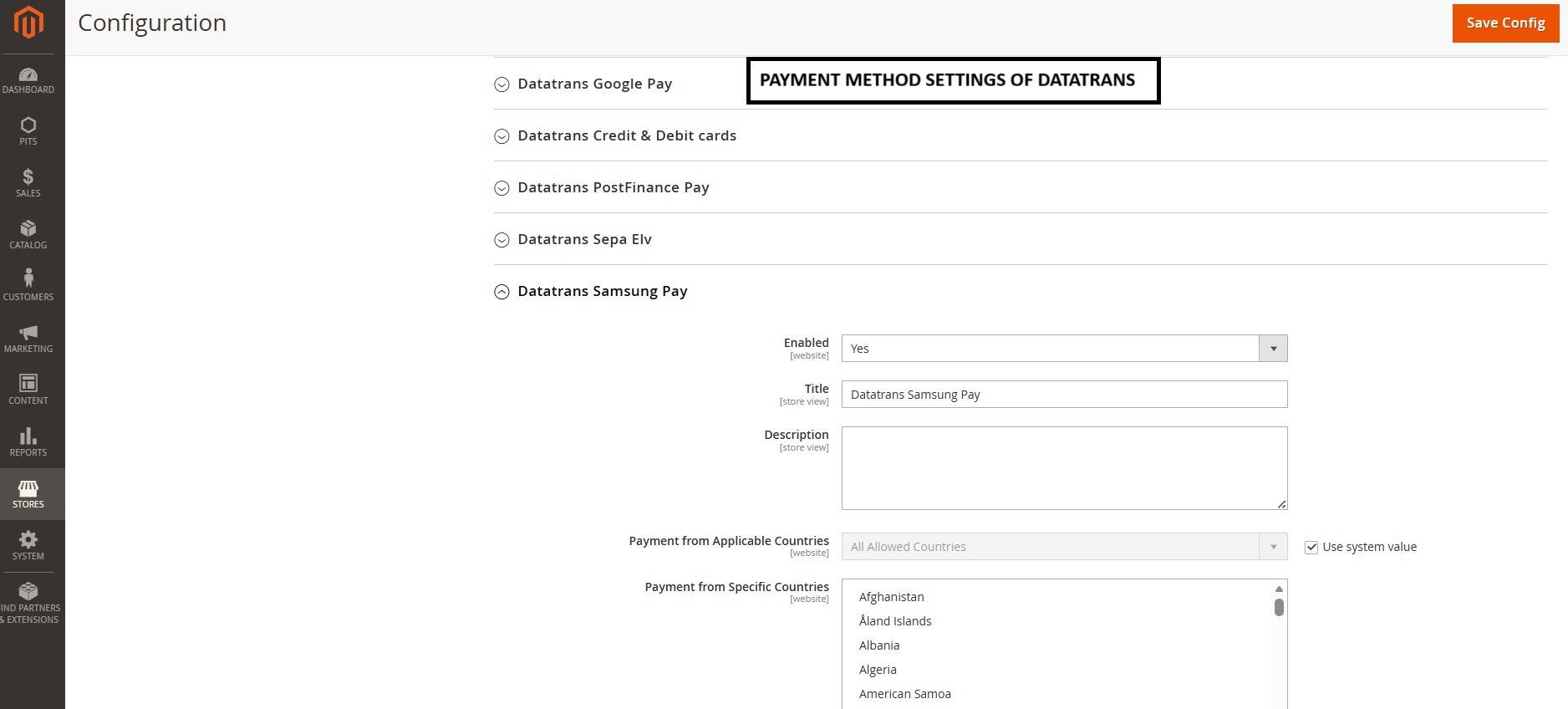Open the PITS sidebar menu
Image resolution: width=1568 pixels, height=709 pixels.
click(28, 131)
